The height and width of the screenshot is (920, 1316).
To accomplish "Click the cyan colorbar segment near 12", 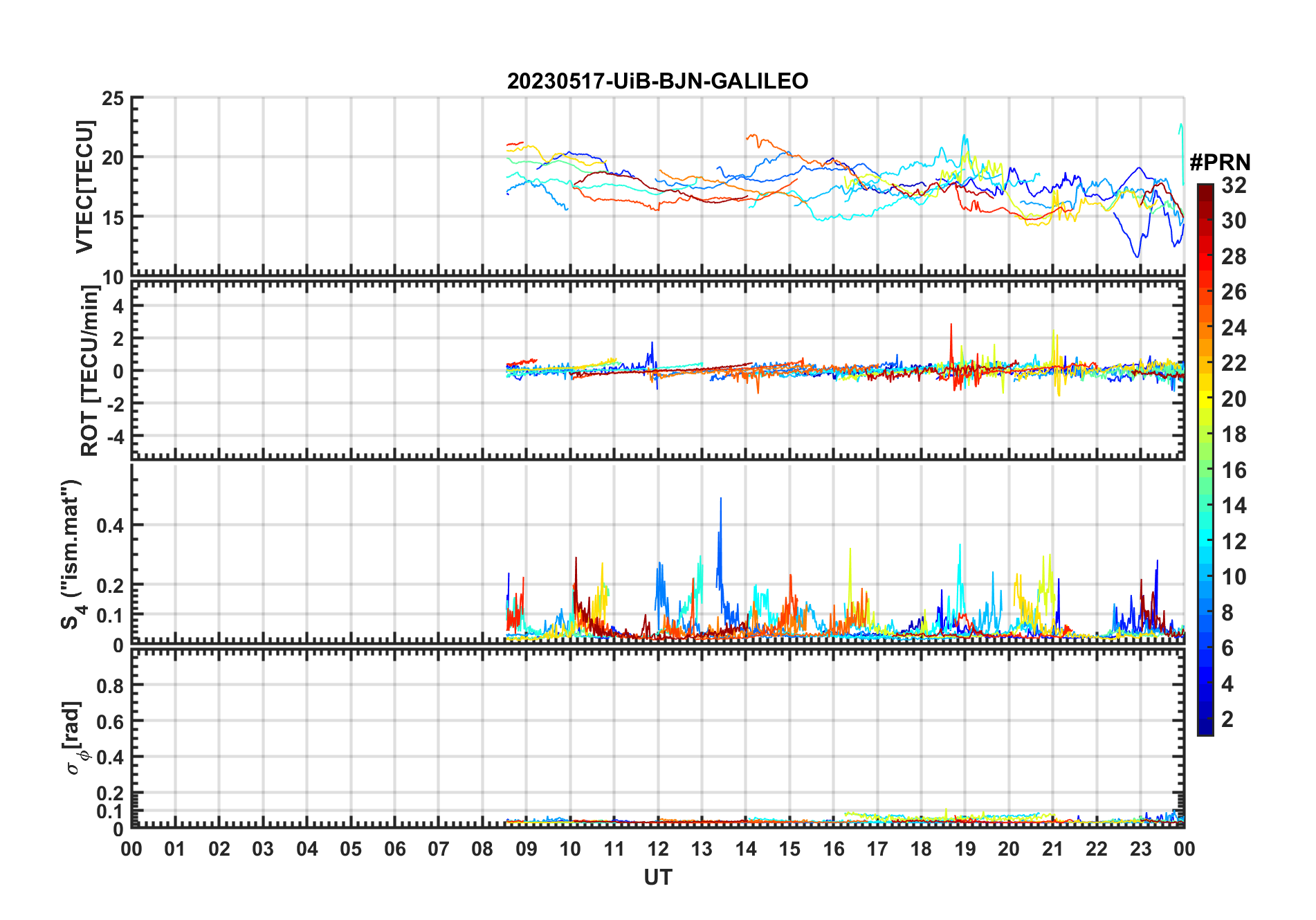I will point(1205,541).
